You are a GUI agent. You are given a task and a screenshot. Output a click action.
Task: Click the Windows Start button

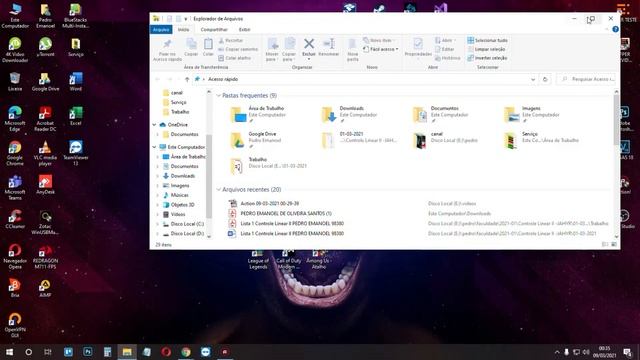click(x=9, y=352)
